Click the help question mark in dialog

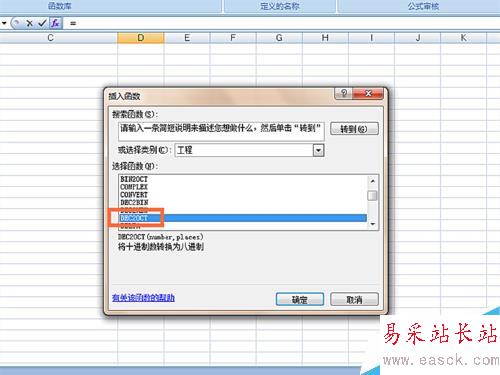(x=344, y=93)
